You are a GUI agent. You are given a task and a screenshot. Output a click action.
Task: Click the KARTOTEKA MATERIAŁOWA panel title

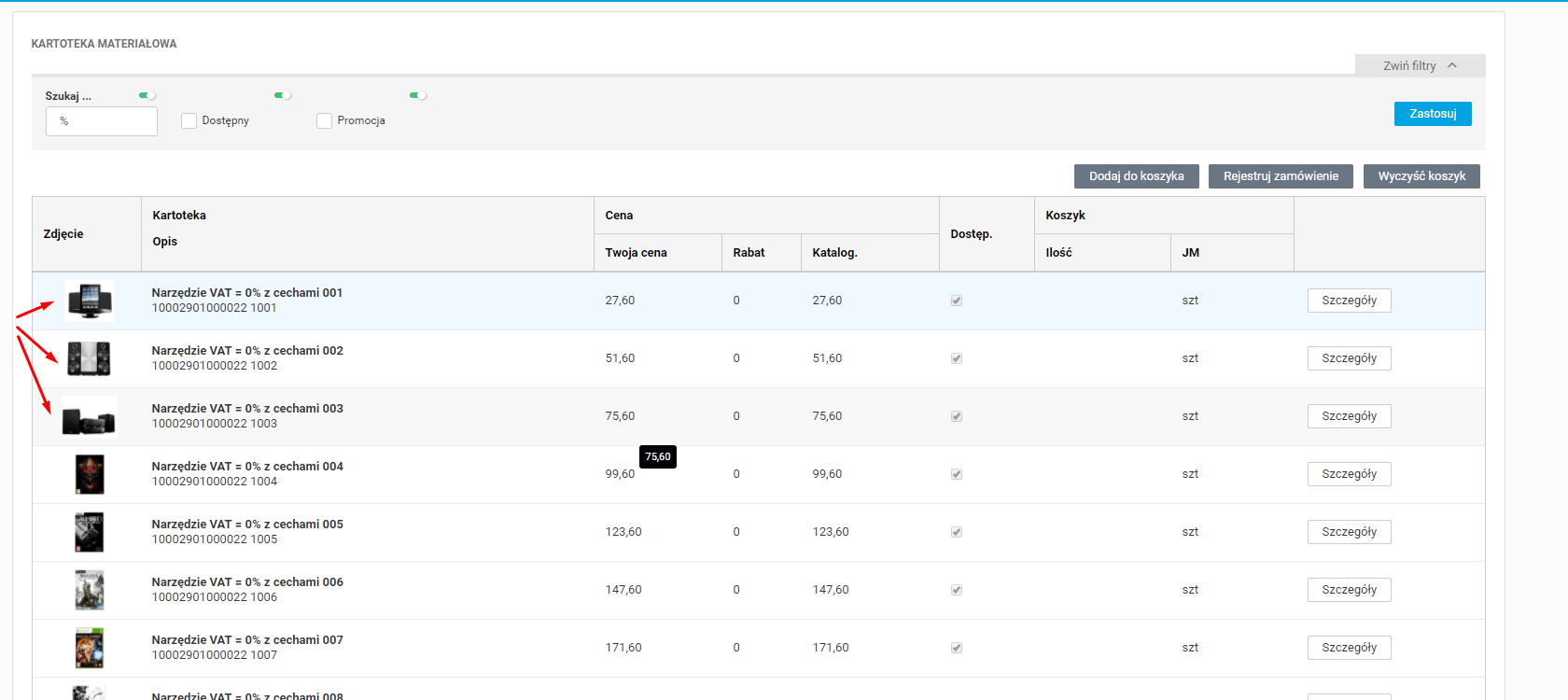(x=104, y=44)
